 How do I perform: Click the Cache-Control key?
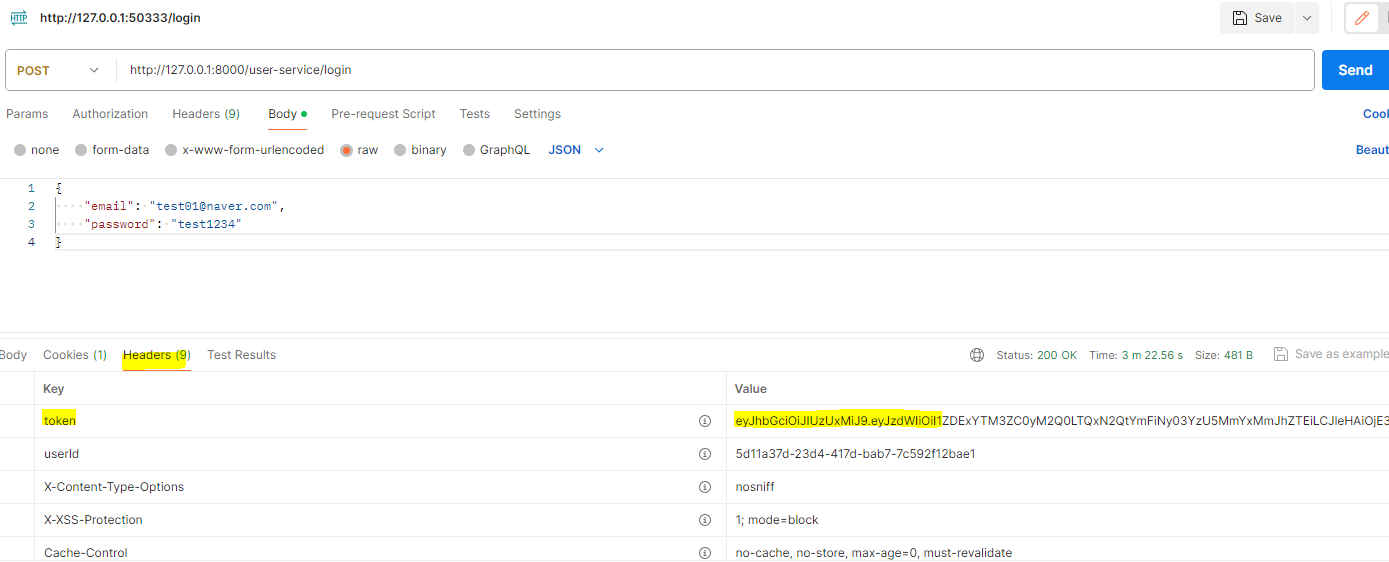pos(86,553)
